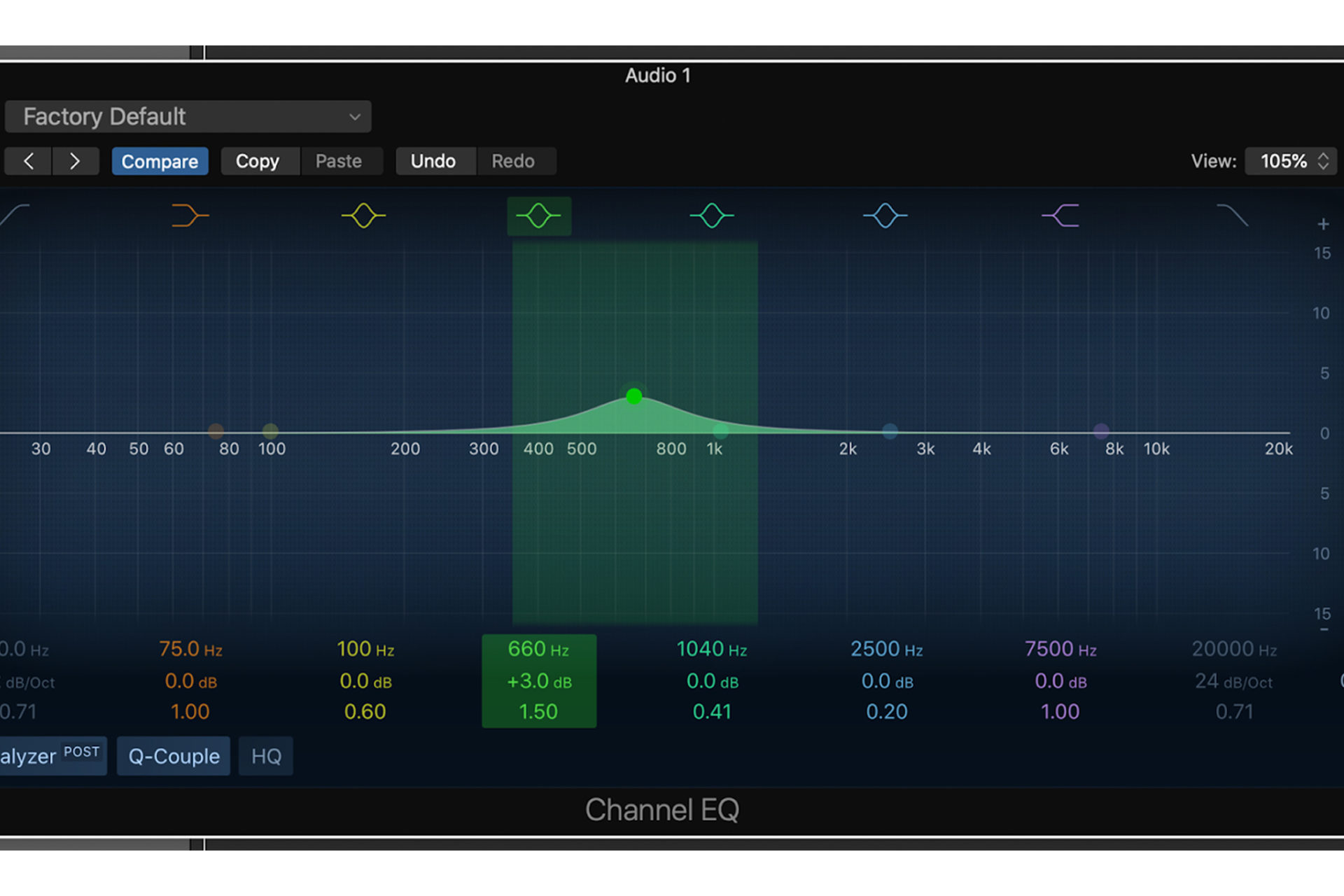The image size is (1344, 896).
Task: Click the 660 Hz frequency input field
Action: click(540, 649)
